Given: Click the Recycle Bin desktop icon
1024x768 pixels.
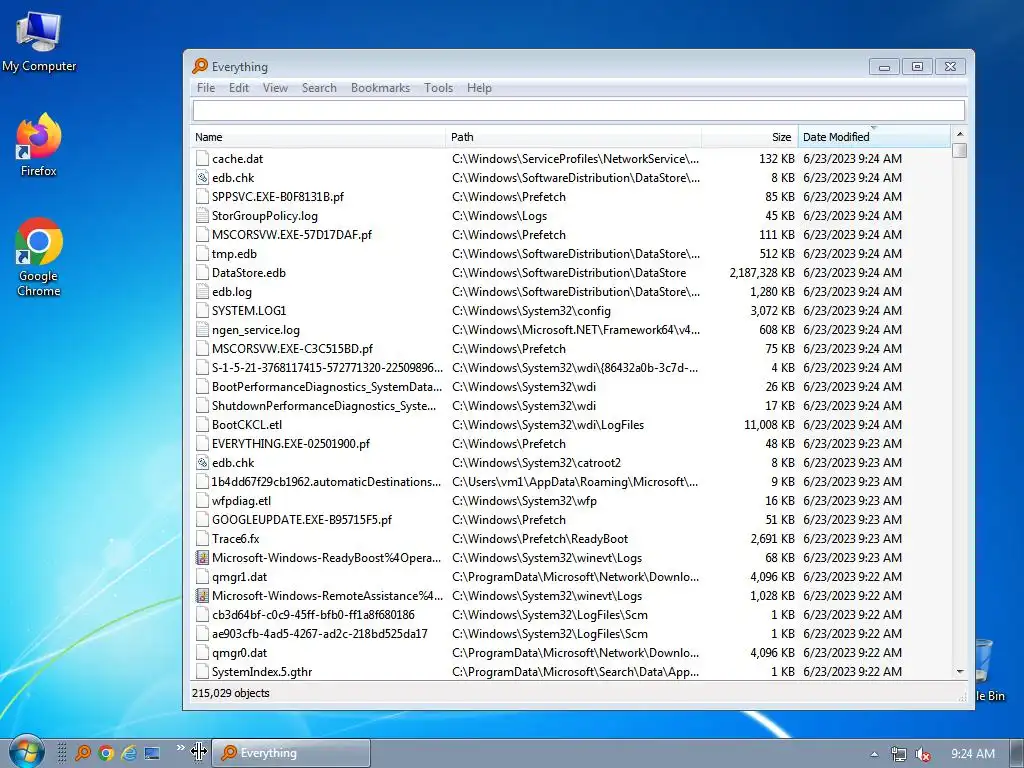Looking at the screenshot, I should tap(991, 669).
